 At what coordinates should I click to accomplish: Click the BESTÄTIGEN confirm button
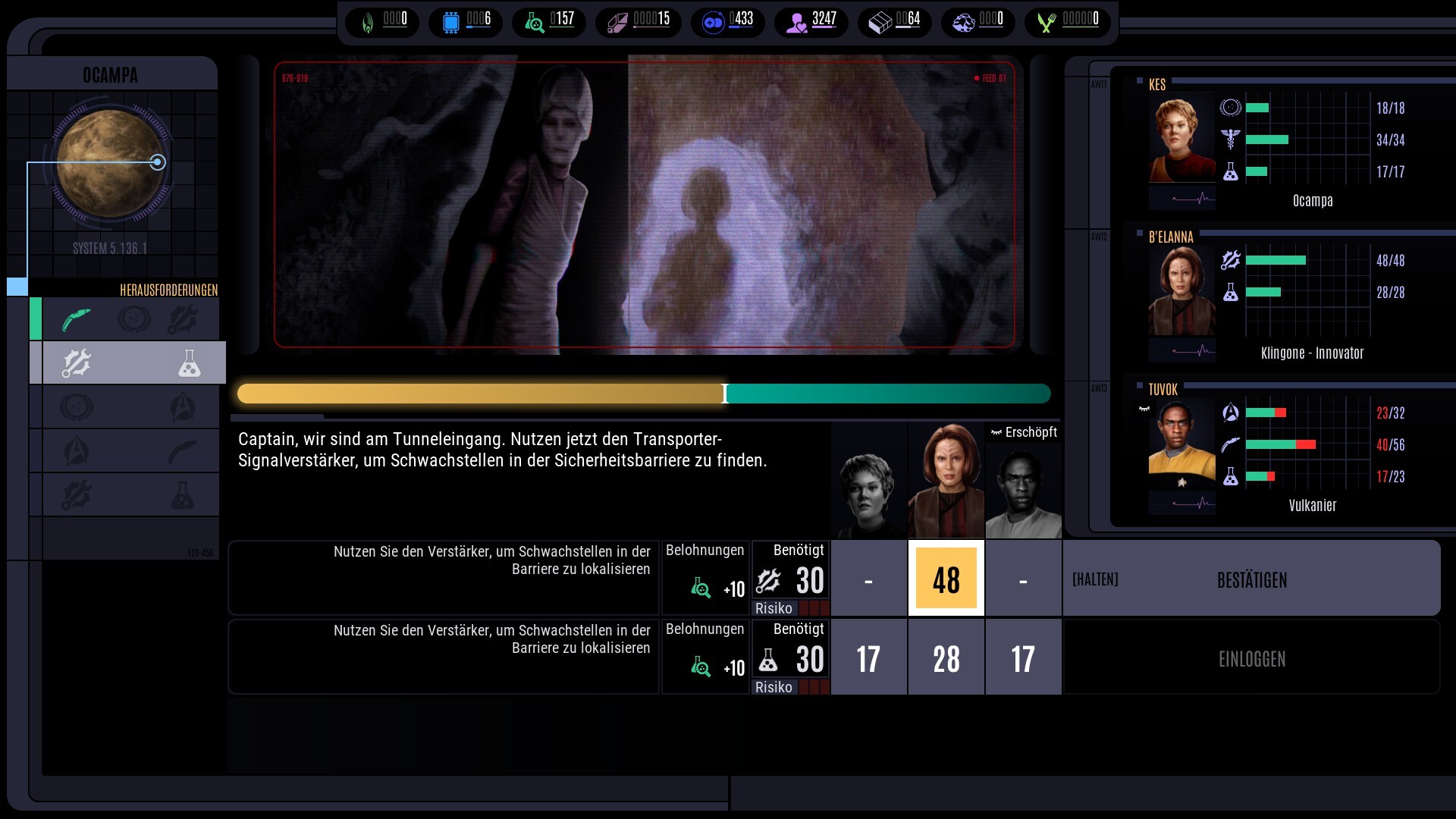pos(1252,579)
